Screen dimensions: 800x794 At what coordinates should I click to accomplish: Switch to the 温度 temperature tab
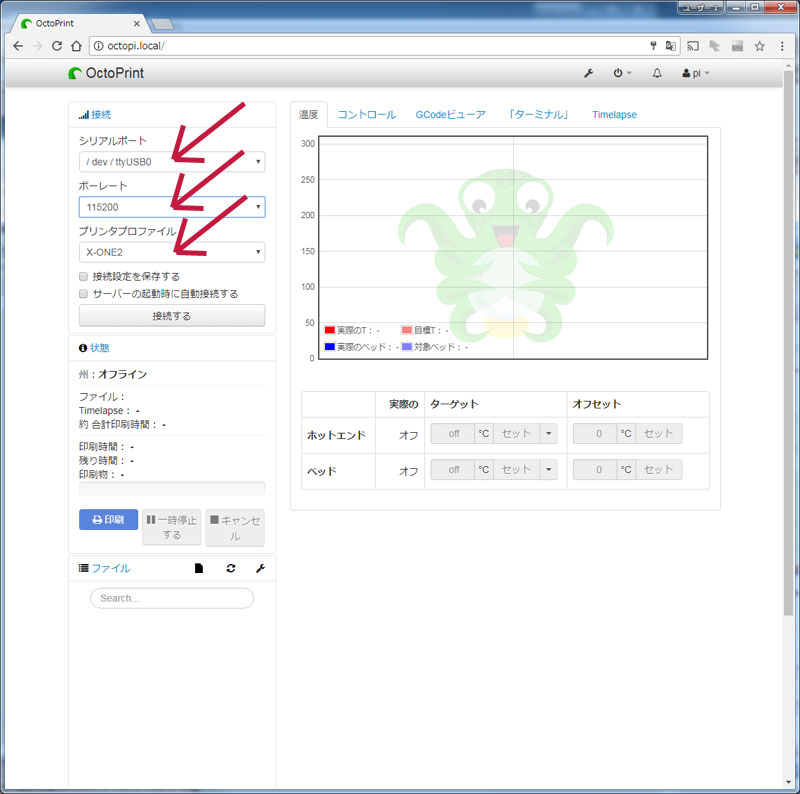coord(309,115)
